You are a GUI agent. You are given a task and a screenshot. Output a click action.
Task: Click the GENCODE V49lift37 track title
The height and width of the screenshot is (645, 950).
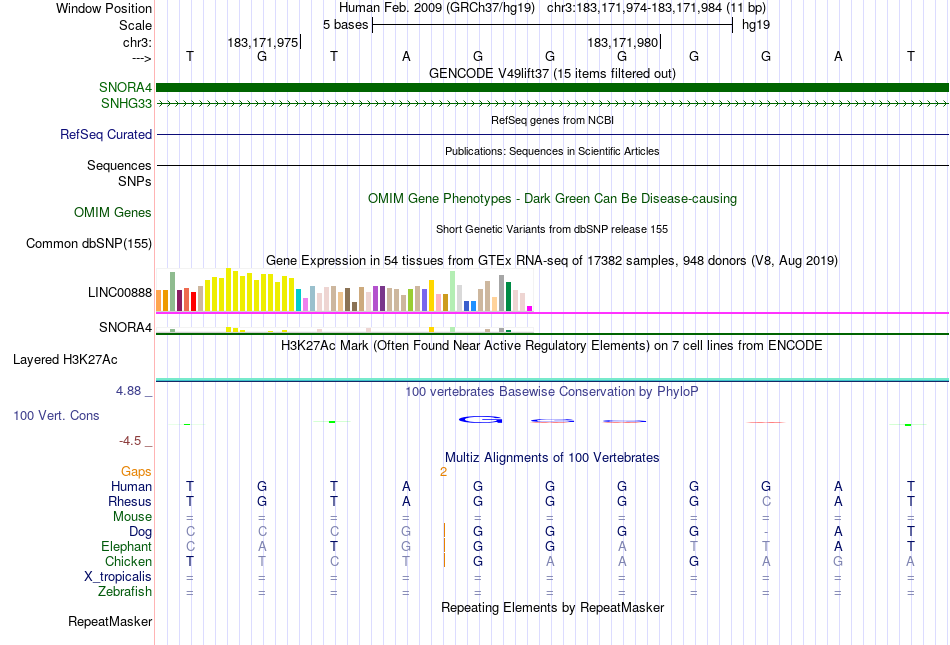(x=552, y=74)
